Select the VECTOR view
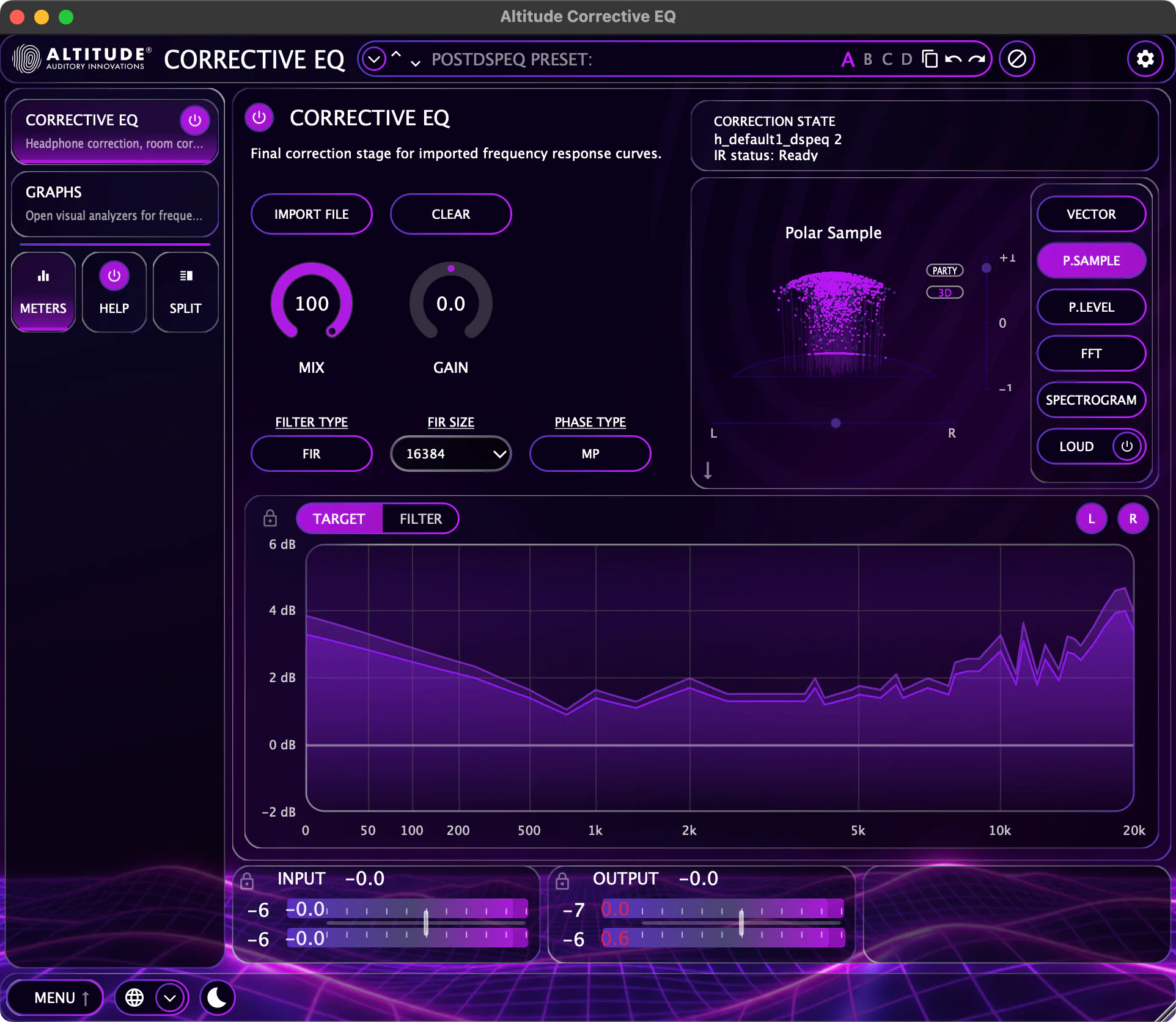The height and width of the screenshot is (1022, 1176). pyautogui.click(x=1091, y=215)
